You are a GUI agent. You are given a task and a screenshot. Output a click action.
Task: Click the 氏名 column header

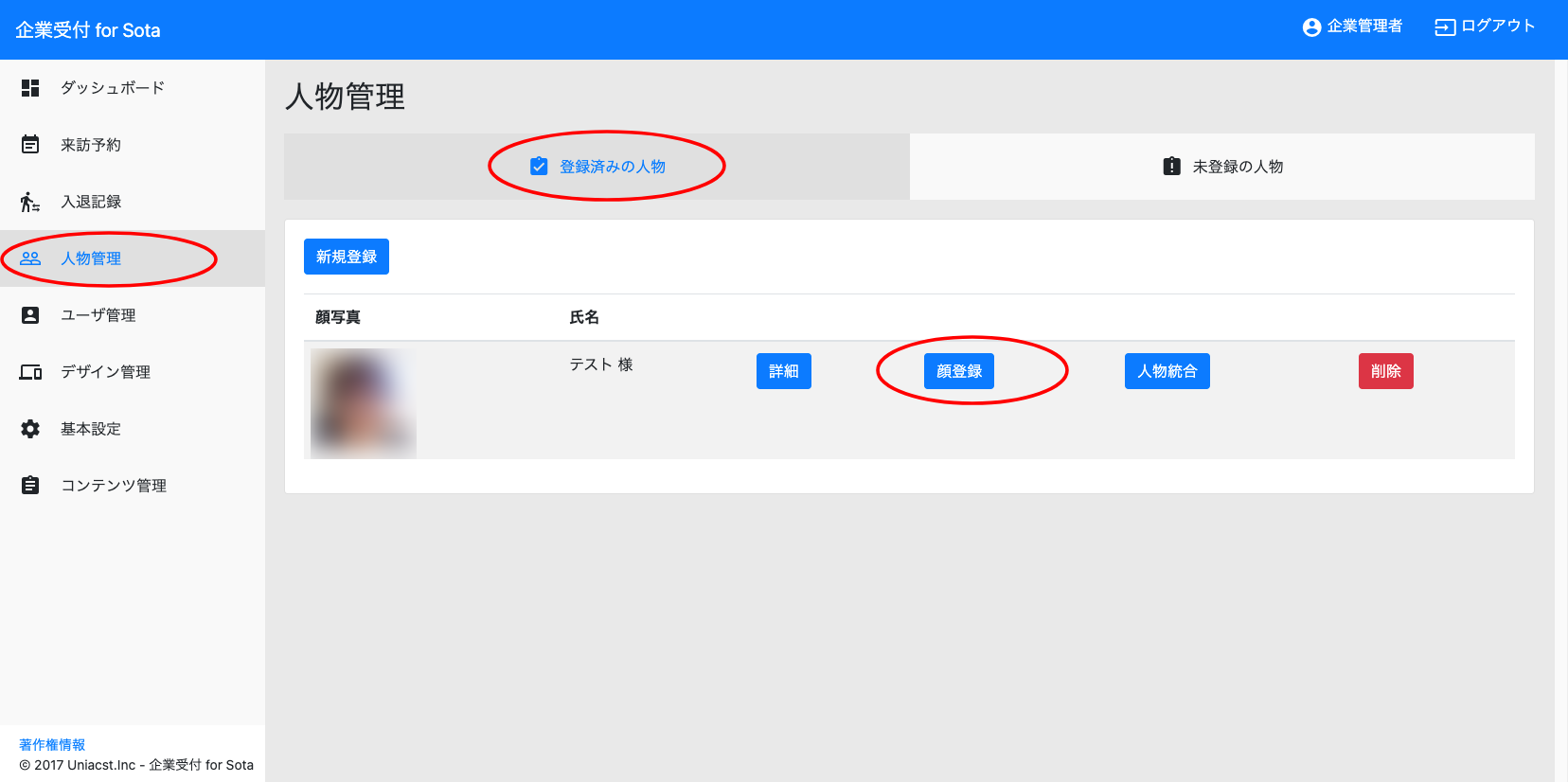(584, 317)
